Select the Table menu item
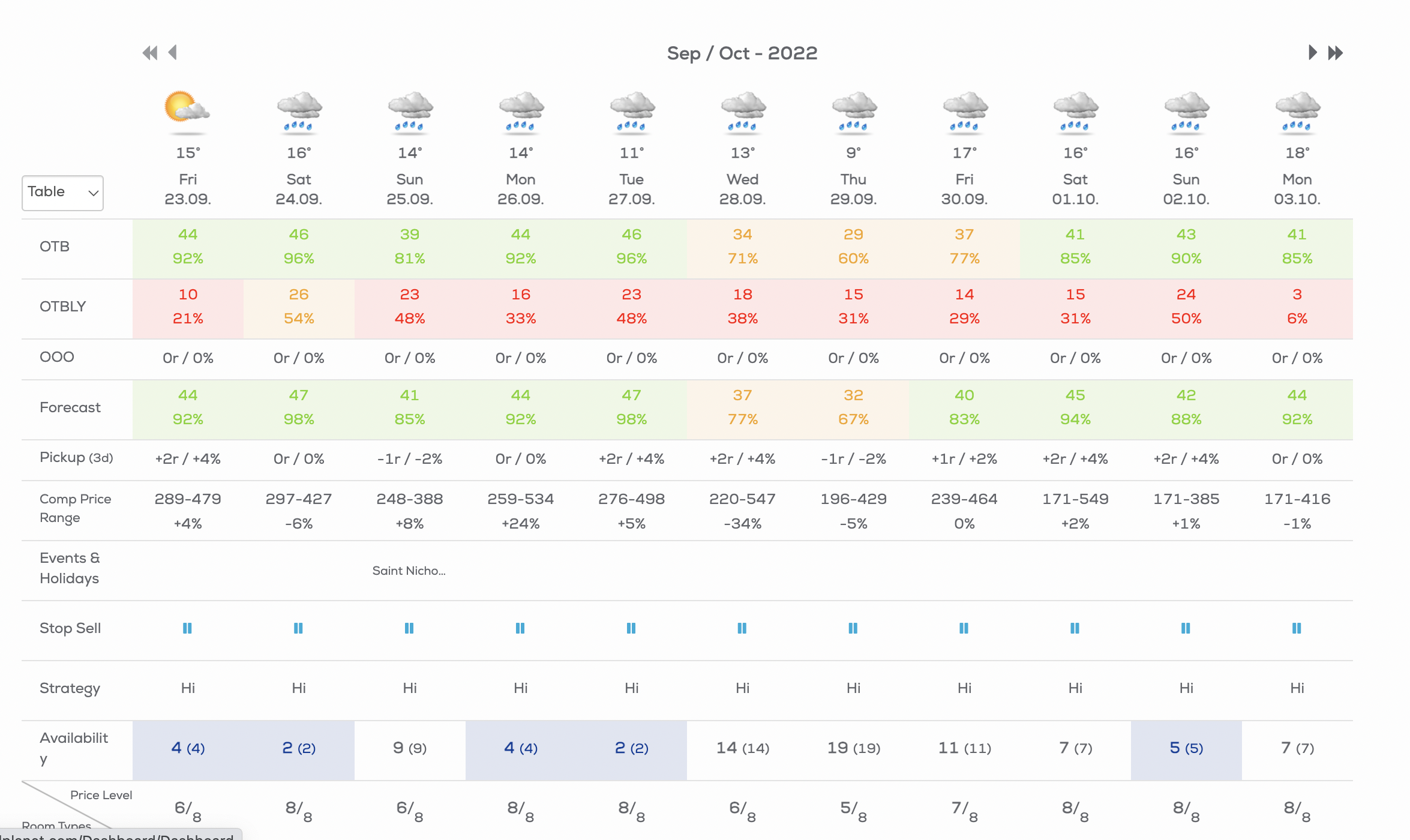Screen dimensions: 1410x840 pos(63,191)
